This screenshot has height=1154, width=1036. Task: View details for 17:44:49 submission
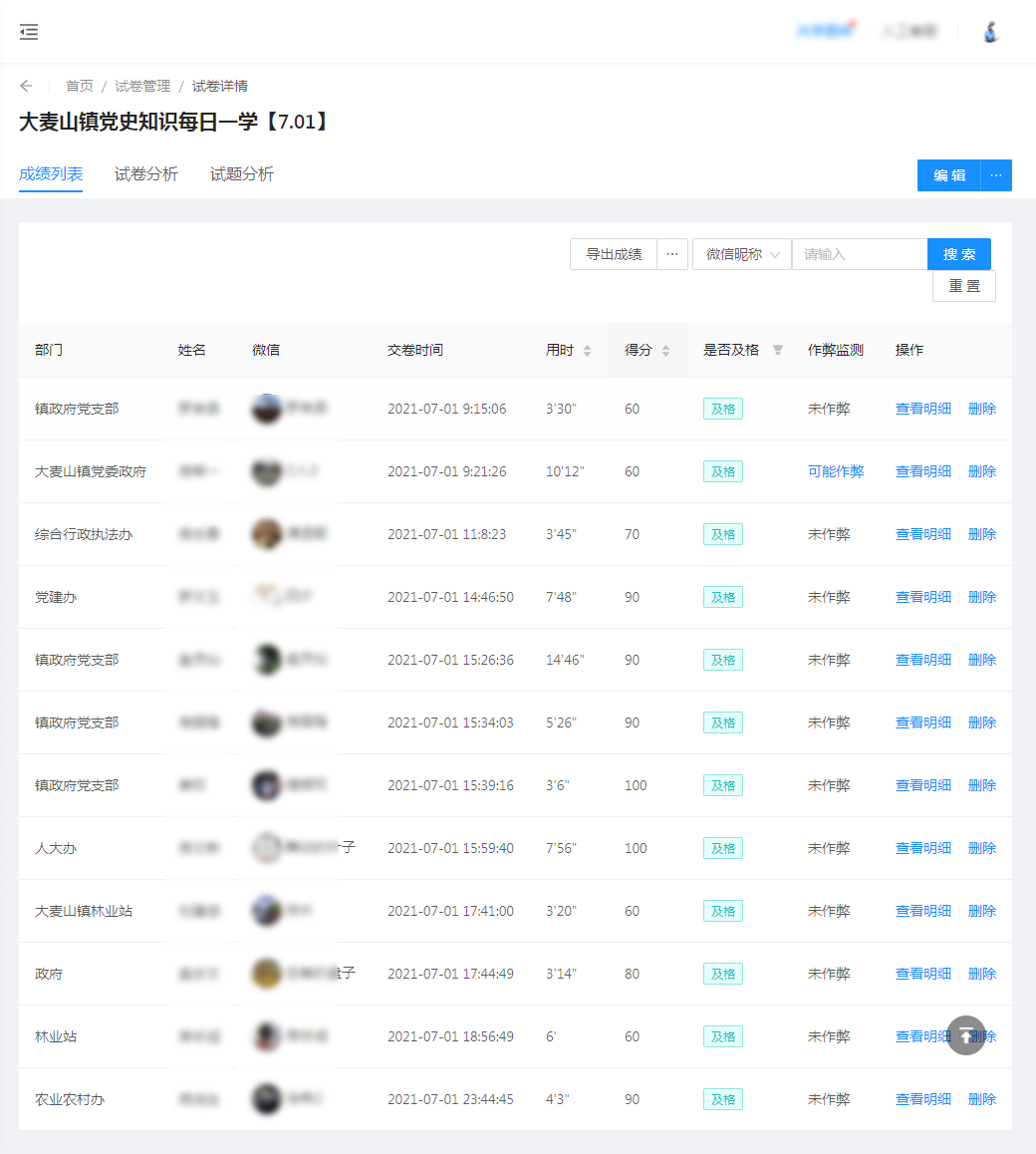tap(923, 974)
